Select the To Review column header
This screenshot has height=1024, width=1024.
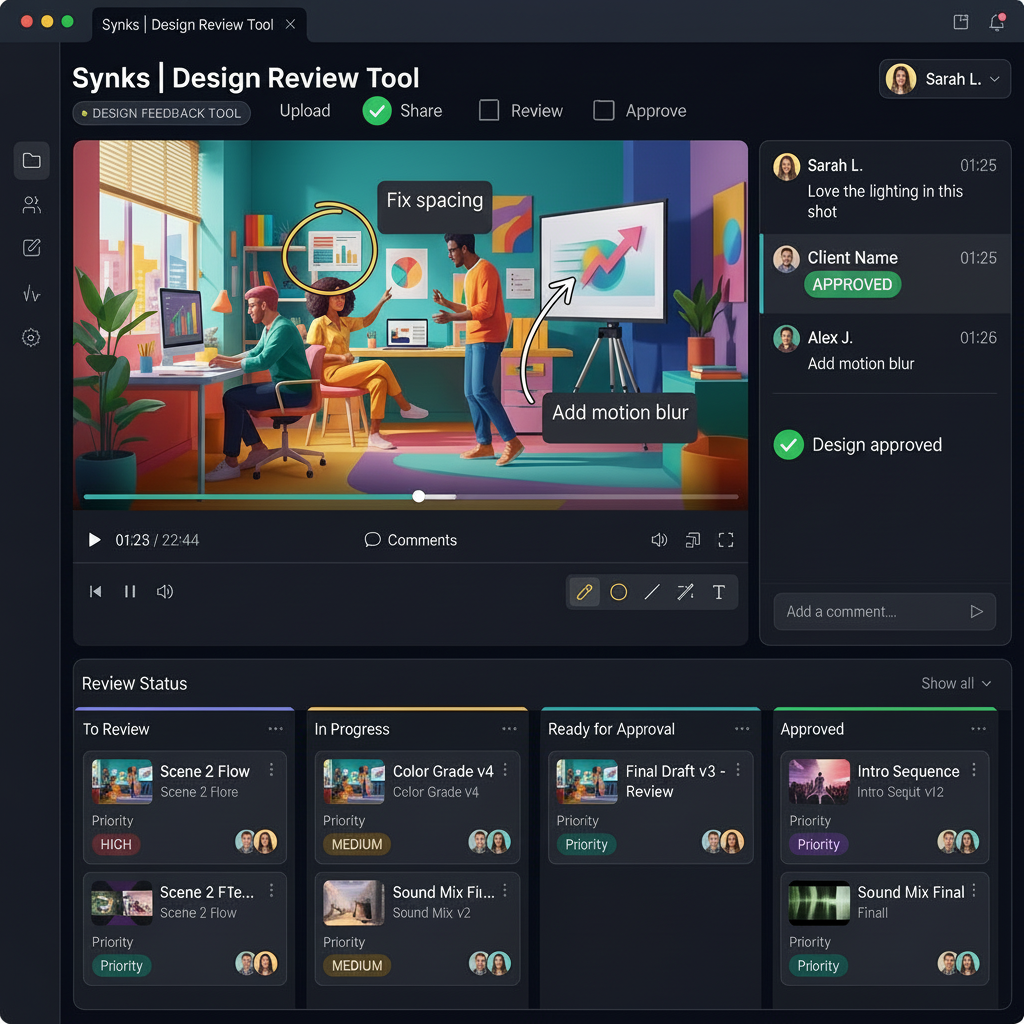coord(116,729)
